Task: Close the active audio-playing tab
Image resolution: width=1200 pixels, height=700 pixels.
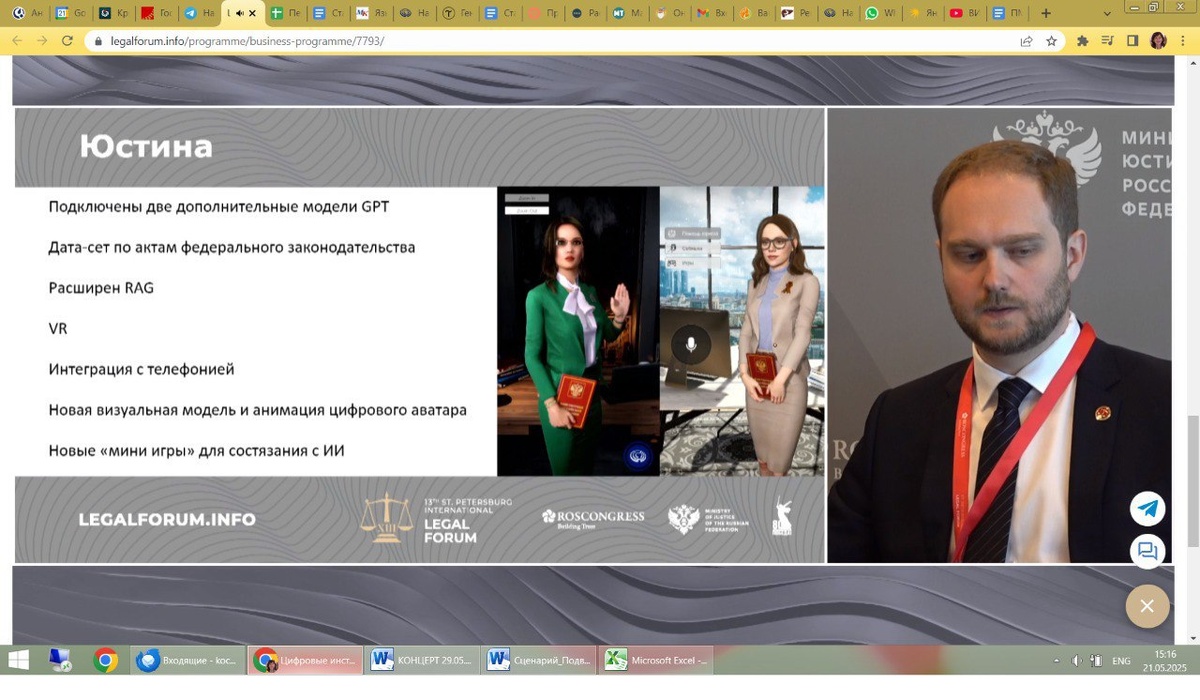Action: tap(253, 13)
